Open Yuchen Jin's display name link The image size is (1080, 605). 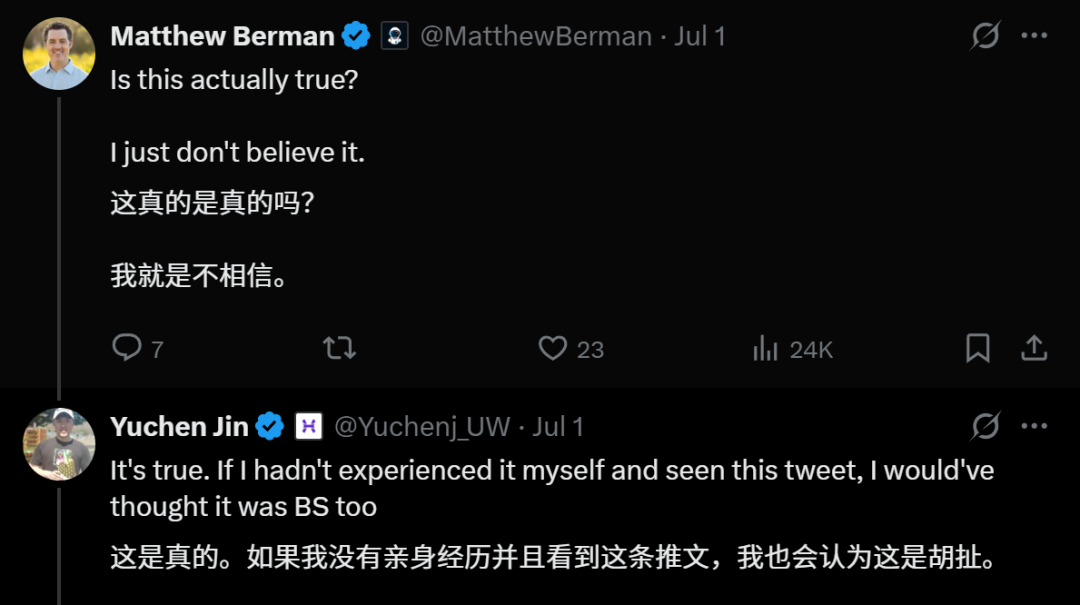click(x=179, y=427)
